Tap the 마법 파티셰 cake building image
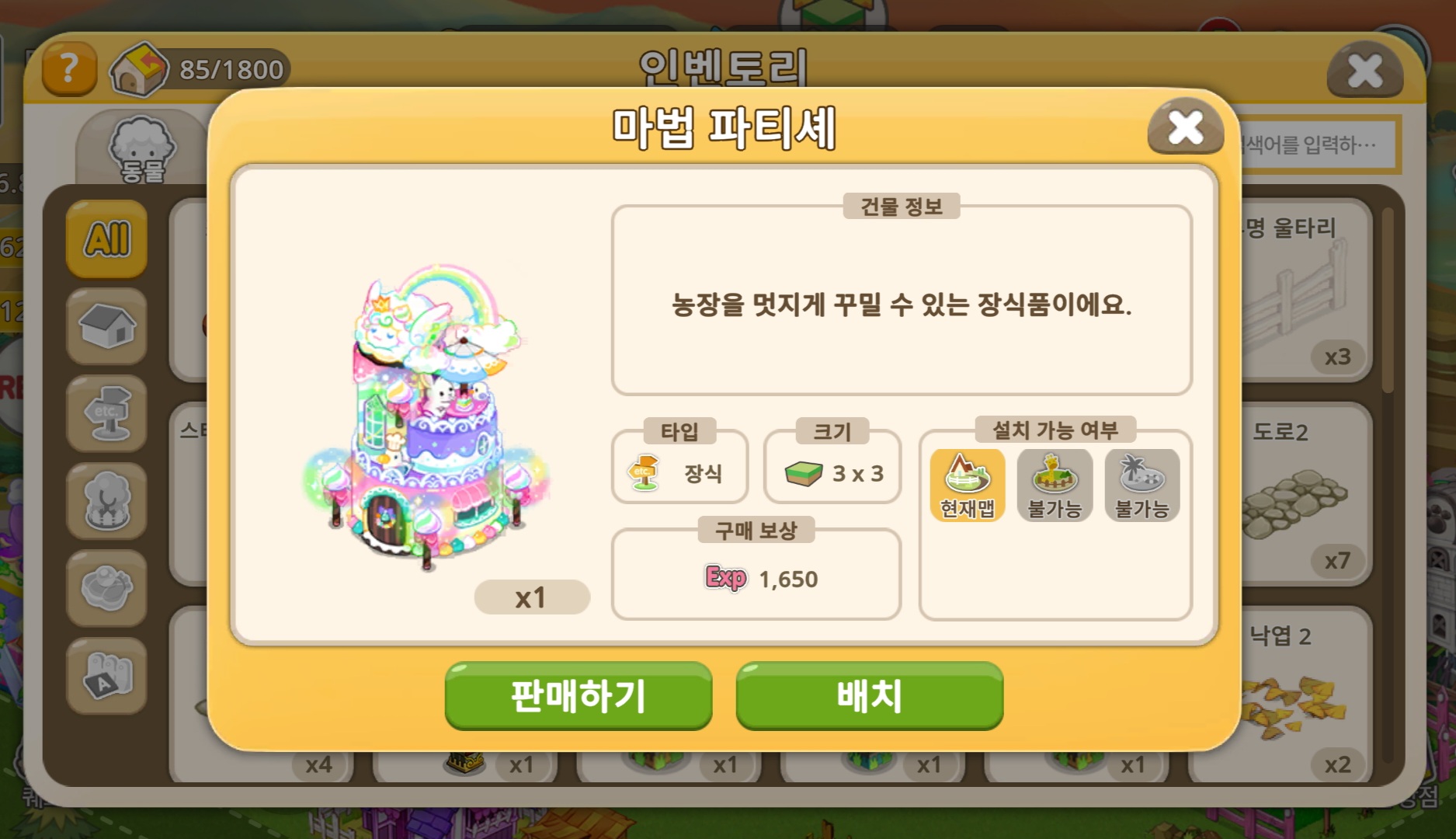This screenshot has width=1456, height=839. pos(426,416)
